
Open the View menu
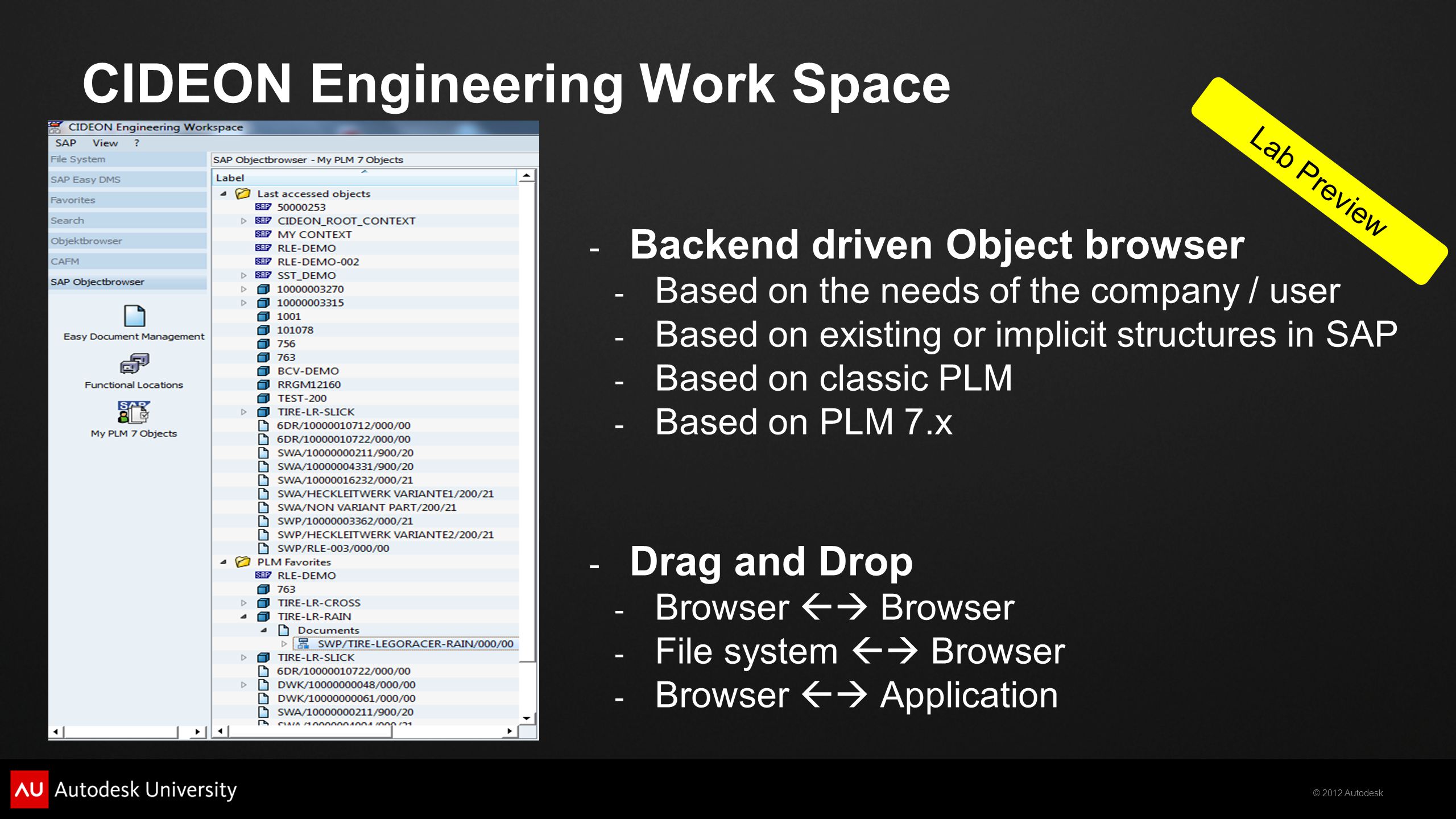coord(105,143)
